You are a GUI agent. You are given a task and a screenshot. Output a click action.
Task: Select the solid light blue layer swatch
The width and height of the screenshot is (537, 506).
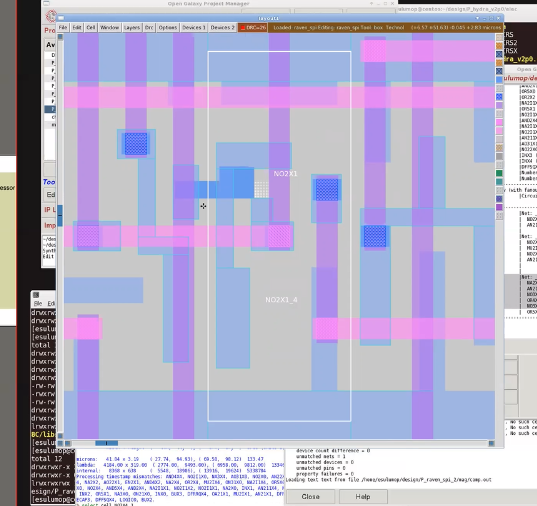pyautogui.click(x=499, y=79)
